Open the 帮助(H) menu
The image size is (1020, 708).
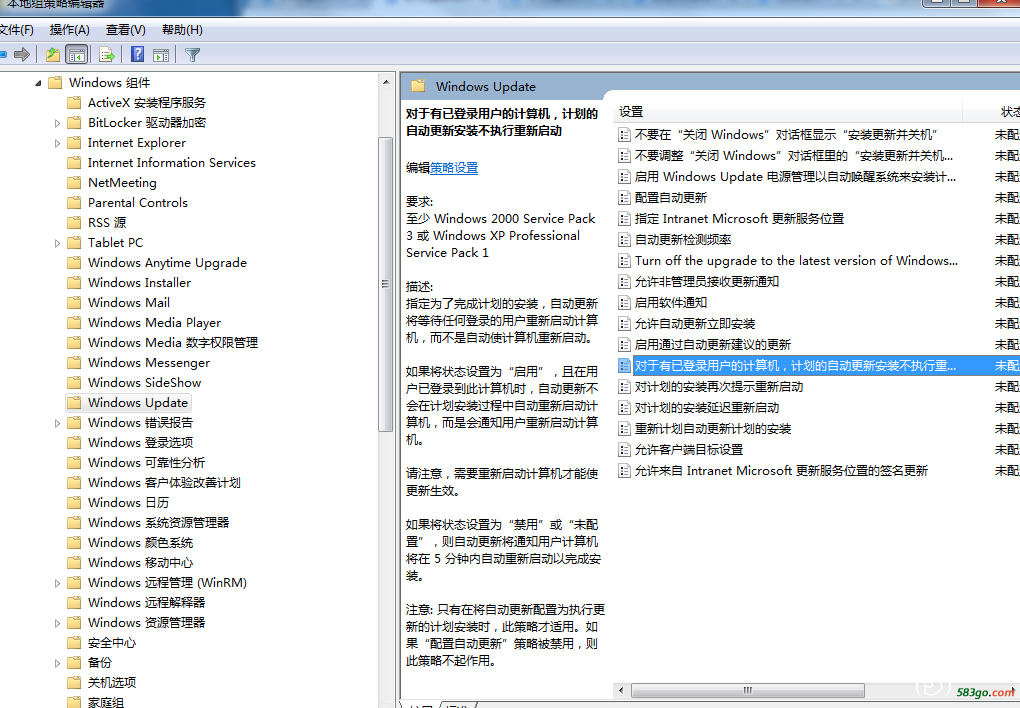[x=182, y=29]
